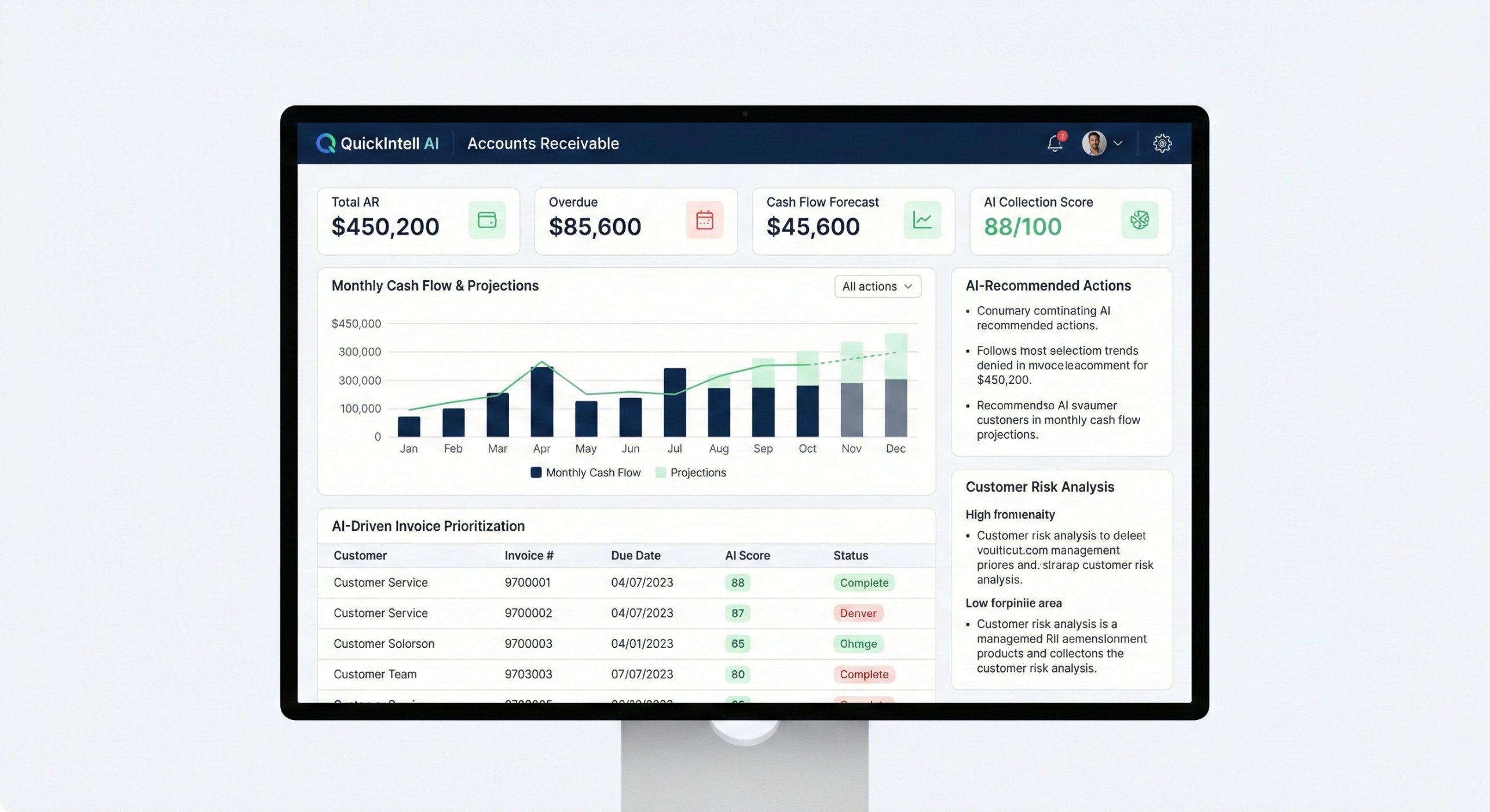Toggle the Projections legend item
Viewport: 1490px width, 812px height.
coord(690,472)
